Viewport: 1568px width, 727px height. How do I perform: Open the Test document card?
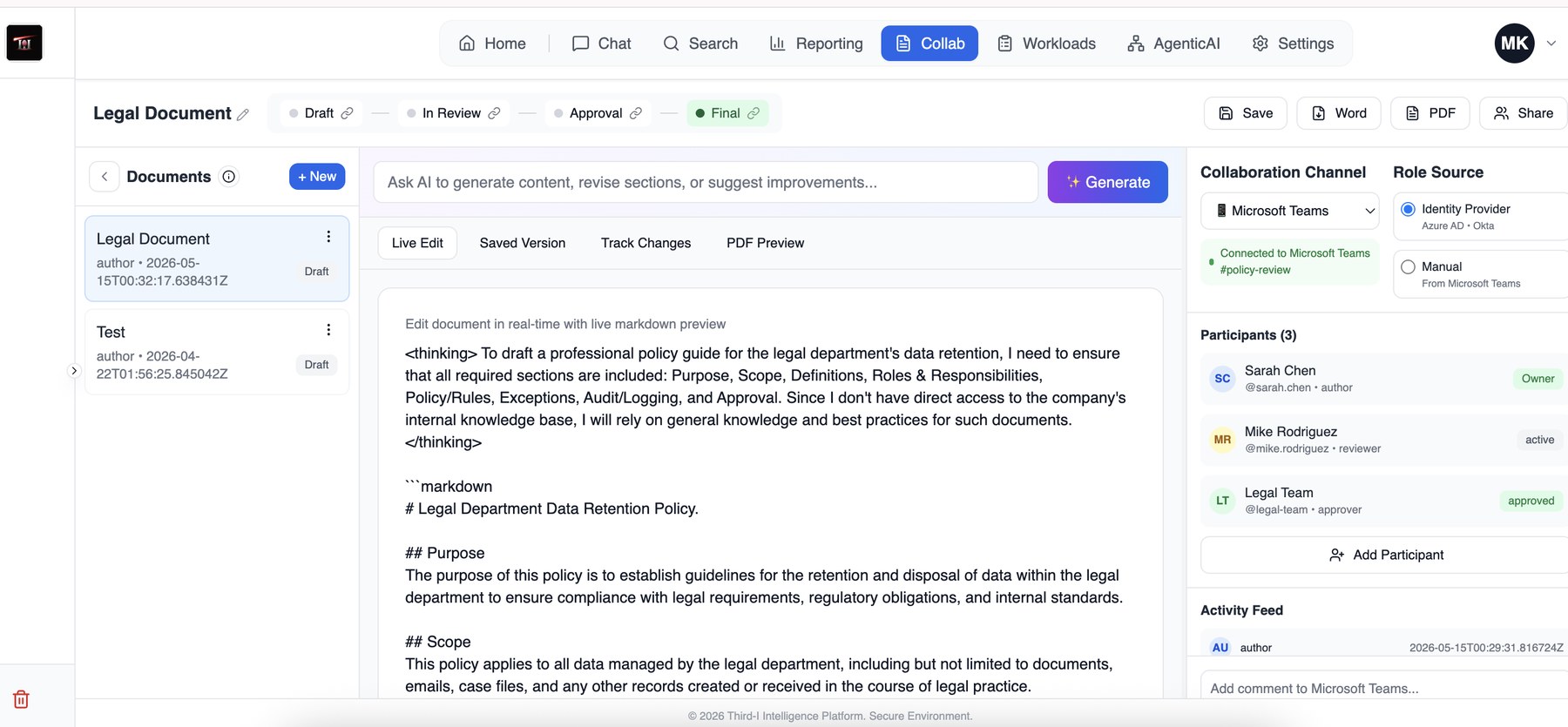217,352
